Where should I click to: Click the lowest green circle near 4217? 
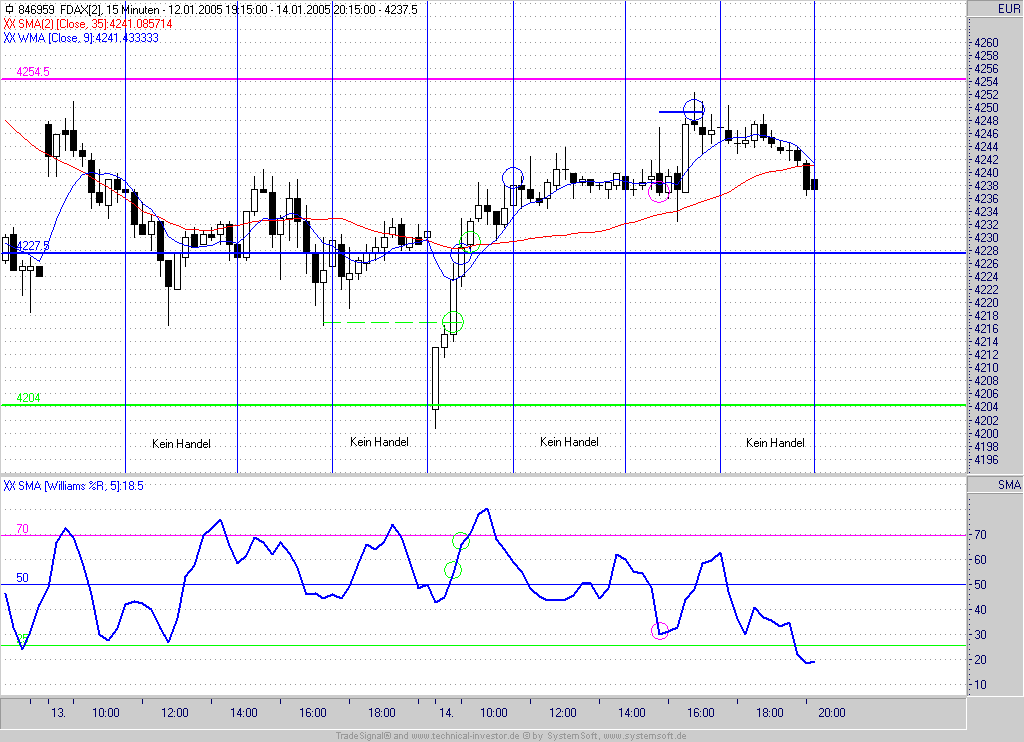pyautogui.click(x=453, y=322)
